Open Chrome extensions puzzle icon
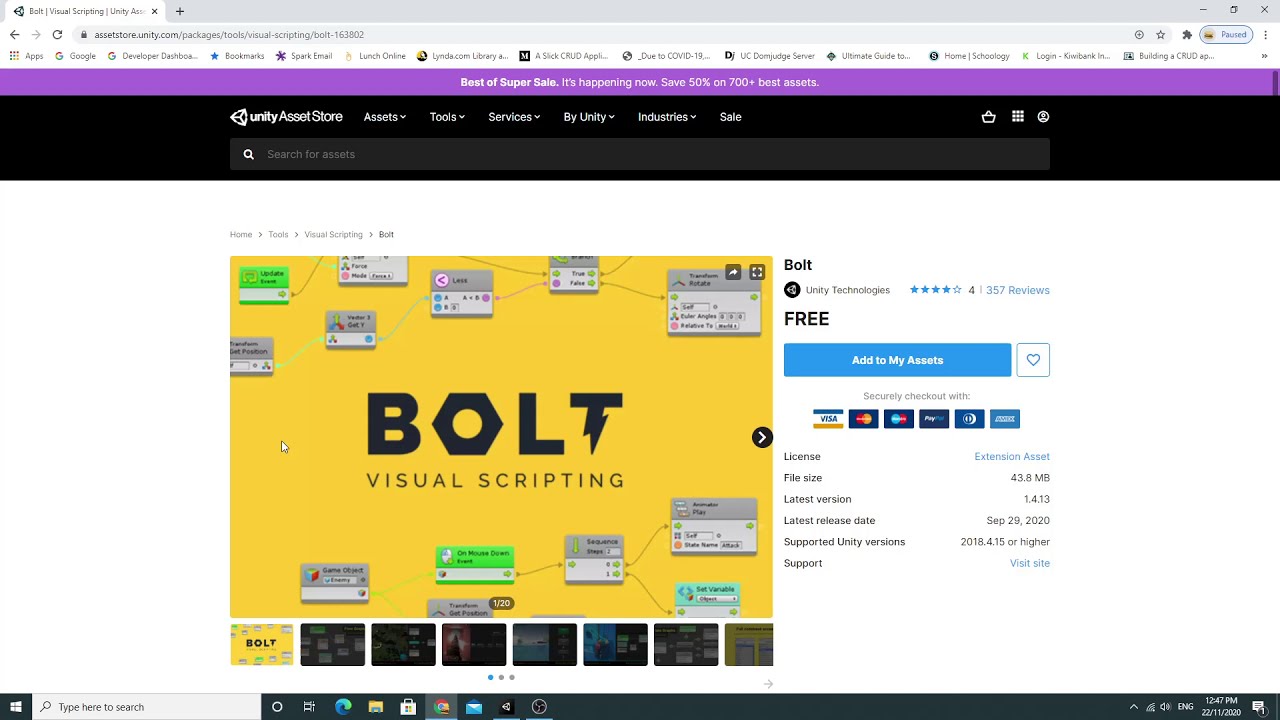 pos(1187,34)
